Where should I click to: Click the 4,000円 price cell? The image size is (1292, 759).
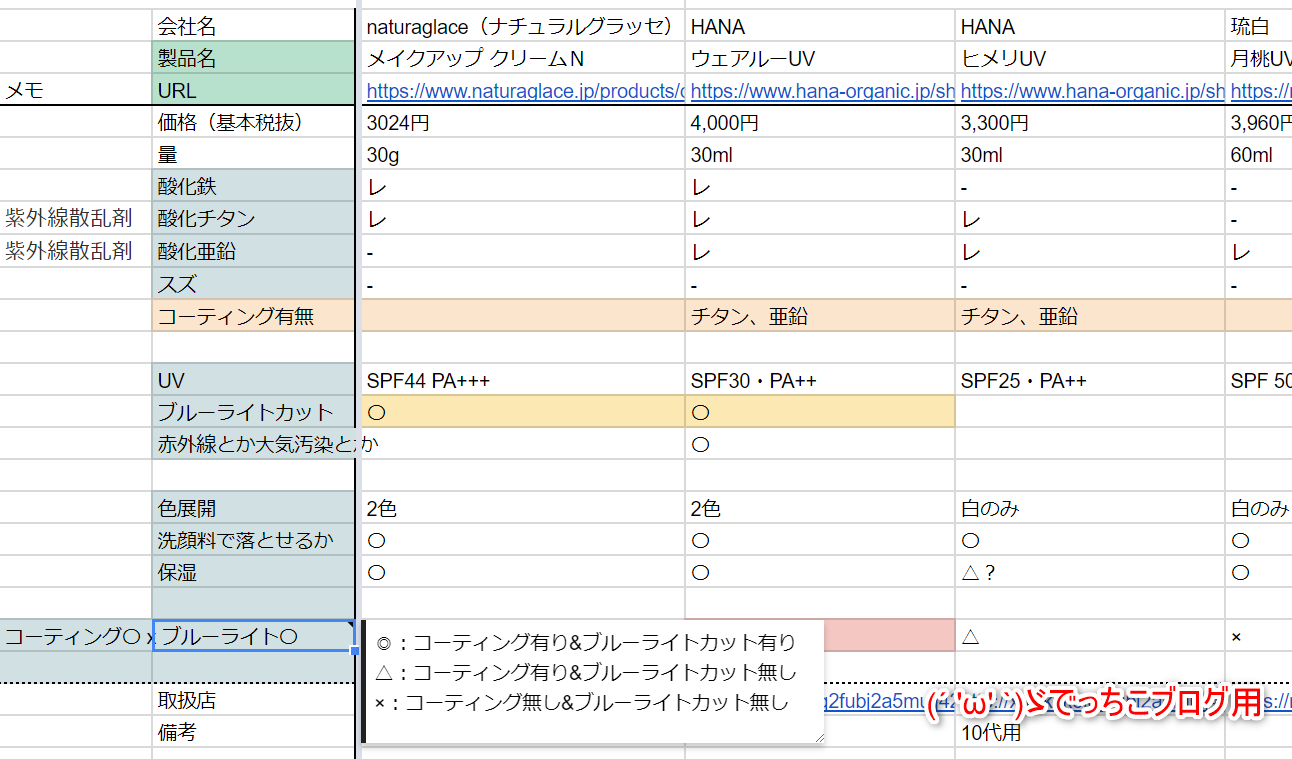coord(820,123)
